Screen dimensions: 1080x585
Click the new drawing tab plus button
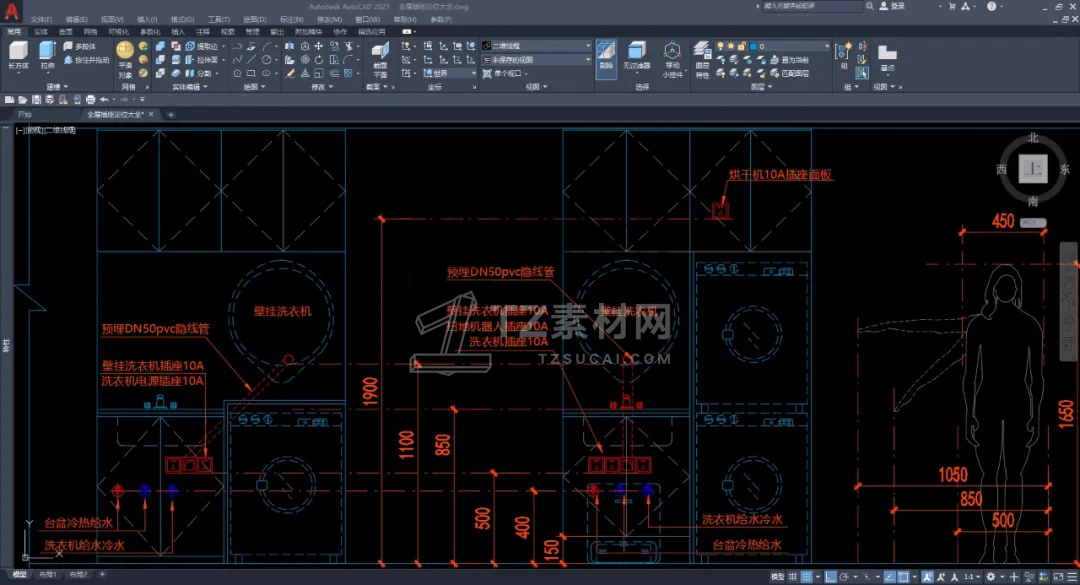point(171,114)
